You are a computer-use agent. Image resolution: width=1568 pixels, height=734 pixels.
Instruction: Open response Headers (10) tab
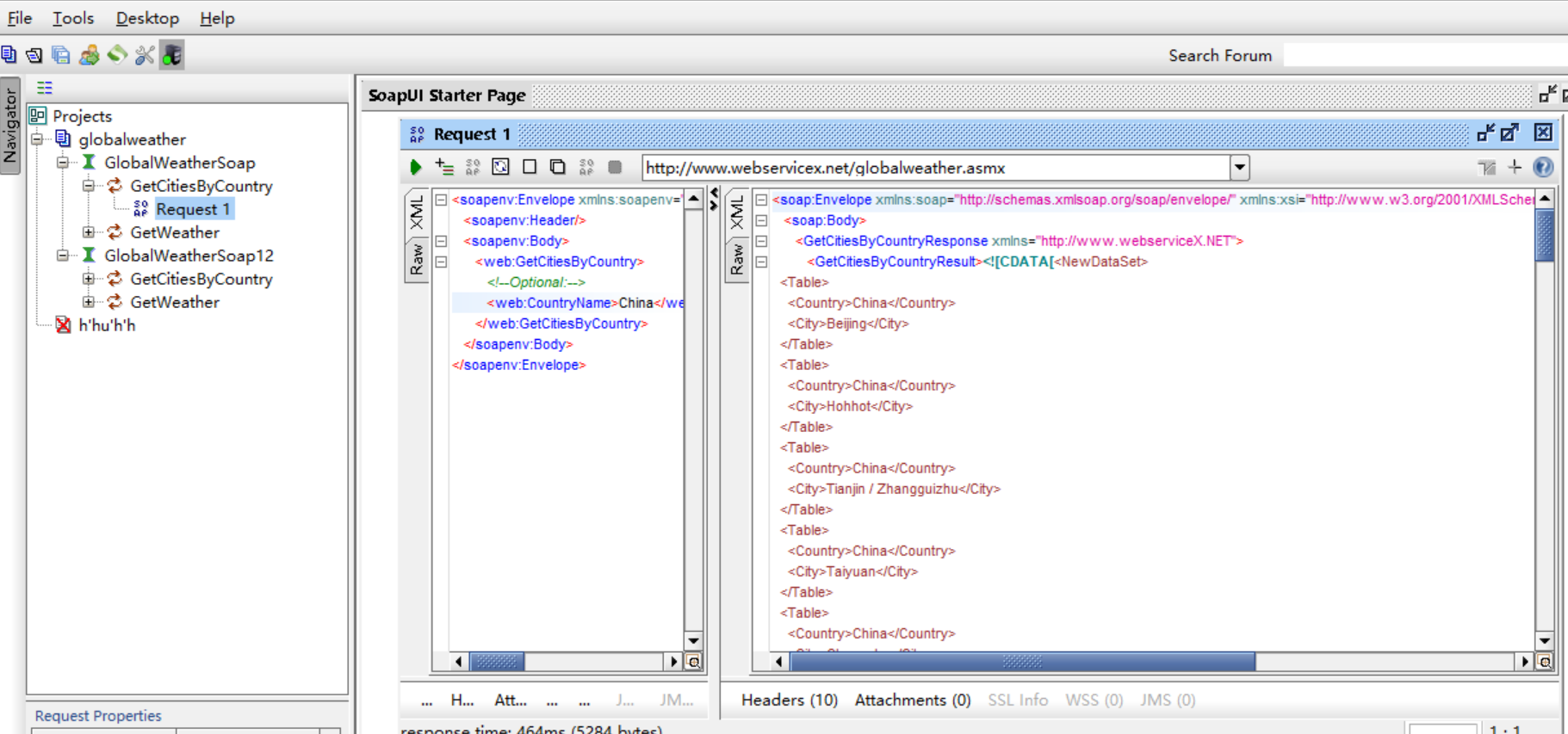(789, 700)
